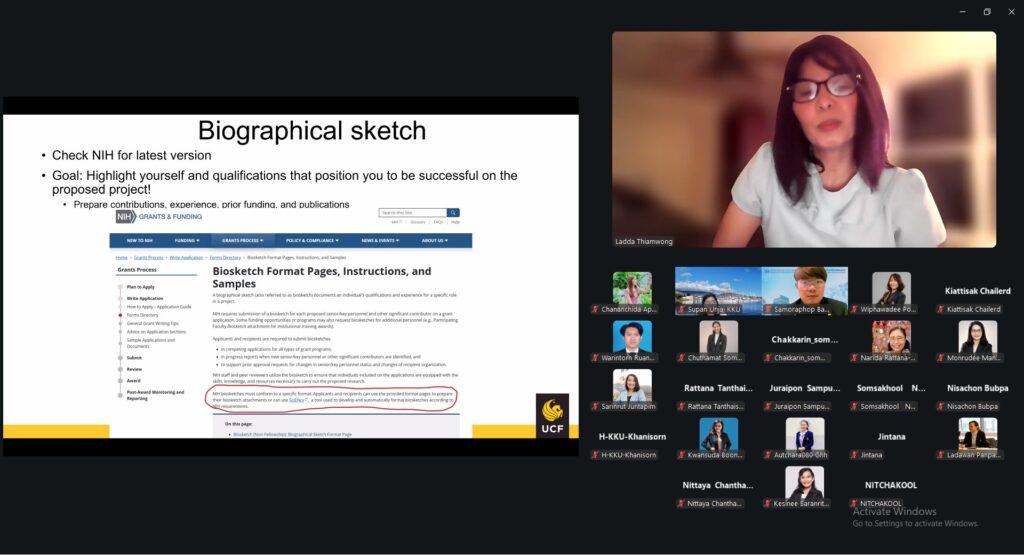1024x555 pixels.
Task: Click muted mic icon next to Jintana
Action: click(x=855, y=455)
